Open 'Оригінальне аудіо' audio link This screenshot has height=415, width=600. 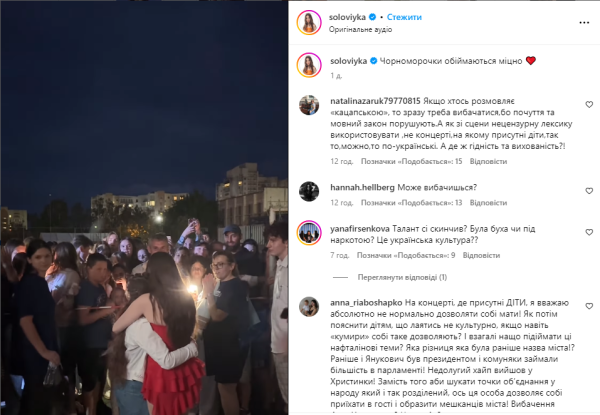click(x=360, y=29)
